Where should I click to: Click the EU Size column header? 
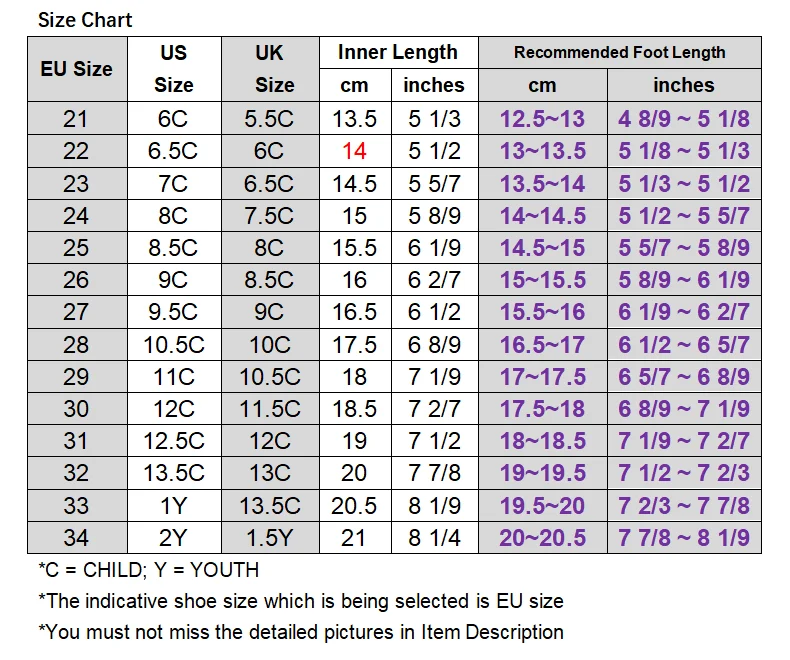click(76, 69)
